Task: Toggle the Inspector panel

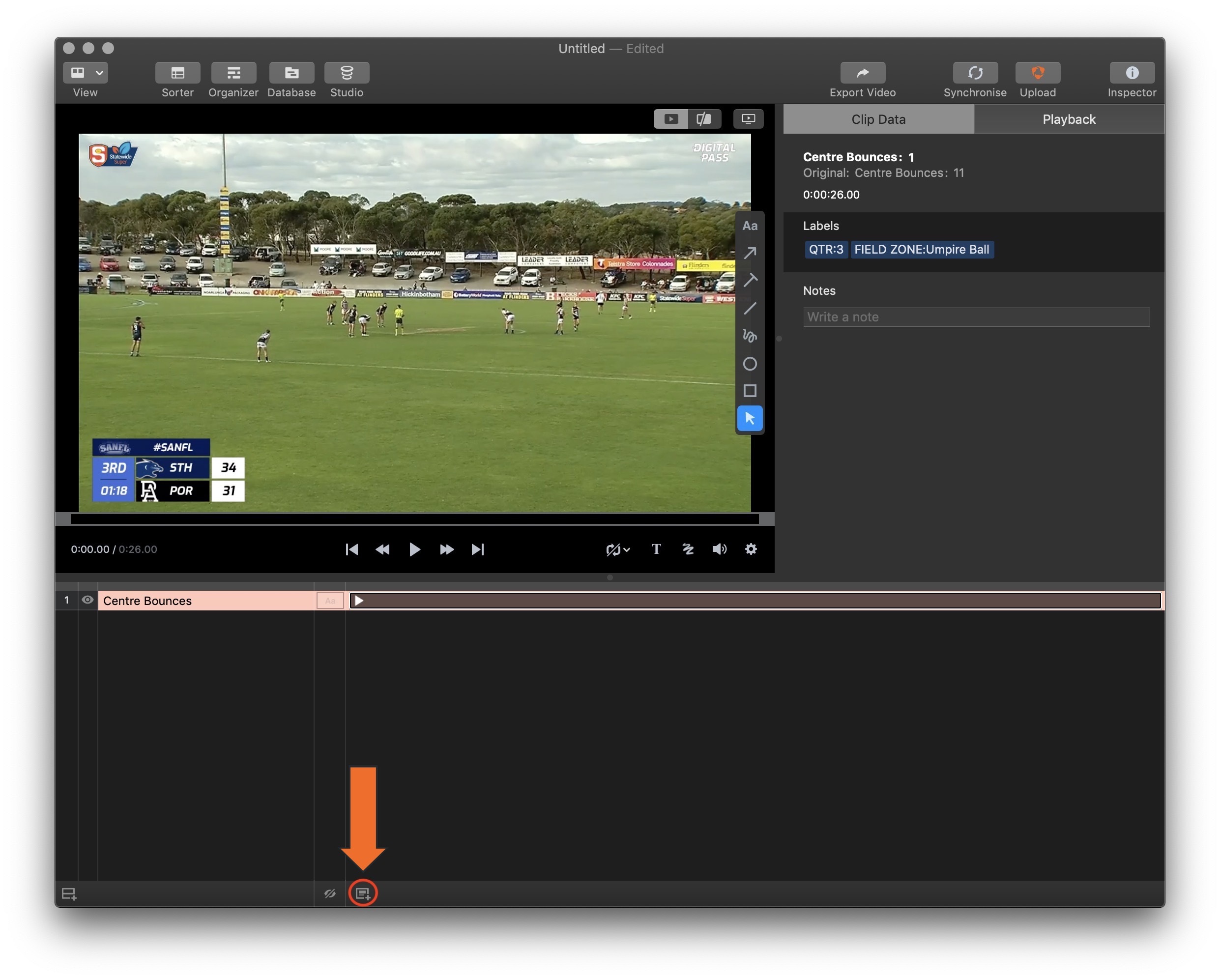Action: coord(1132,72)
